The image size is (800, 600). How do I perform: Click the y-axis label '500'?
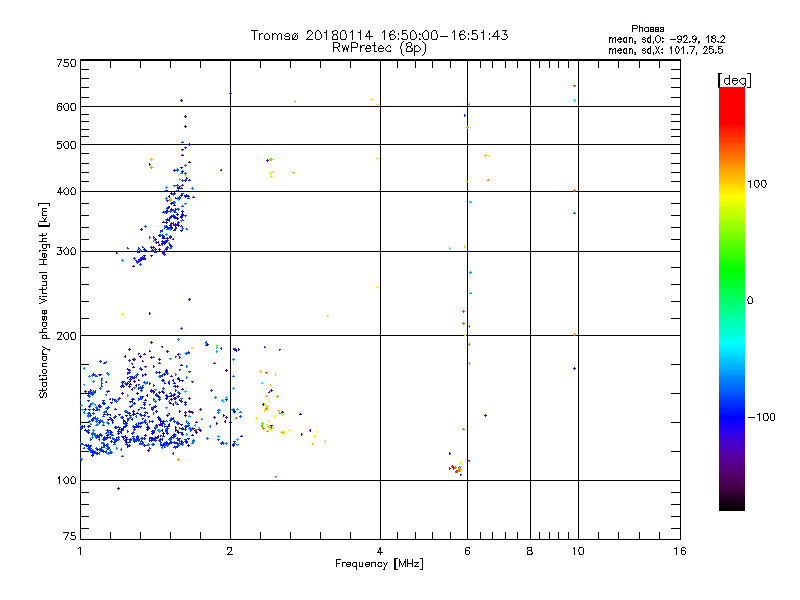[66, 145]
